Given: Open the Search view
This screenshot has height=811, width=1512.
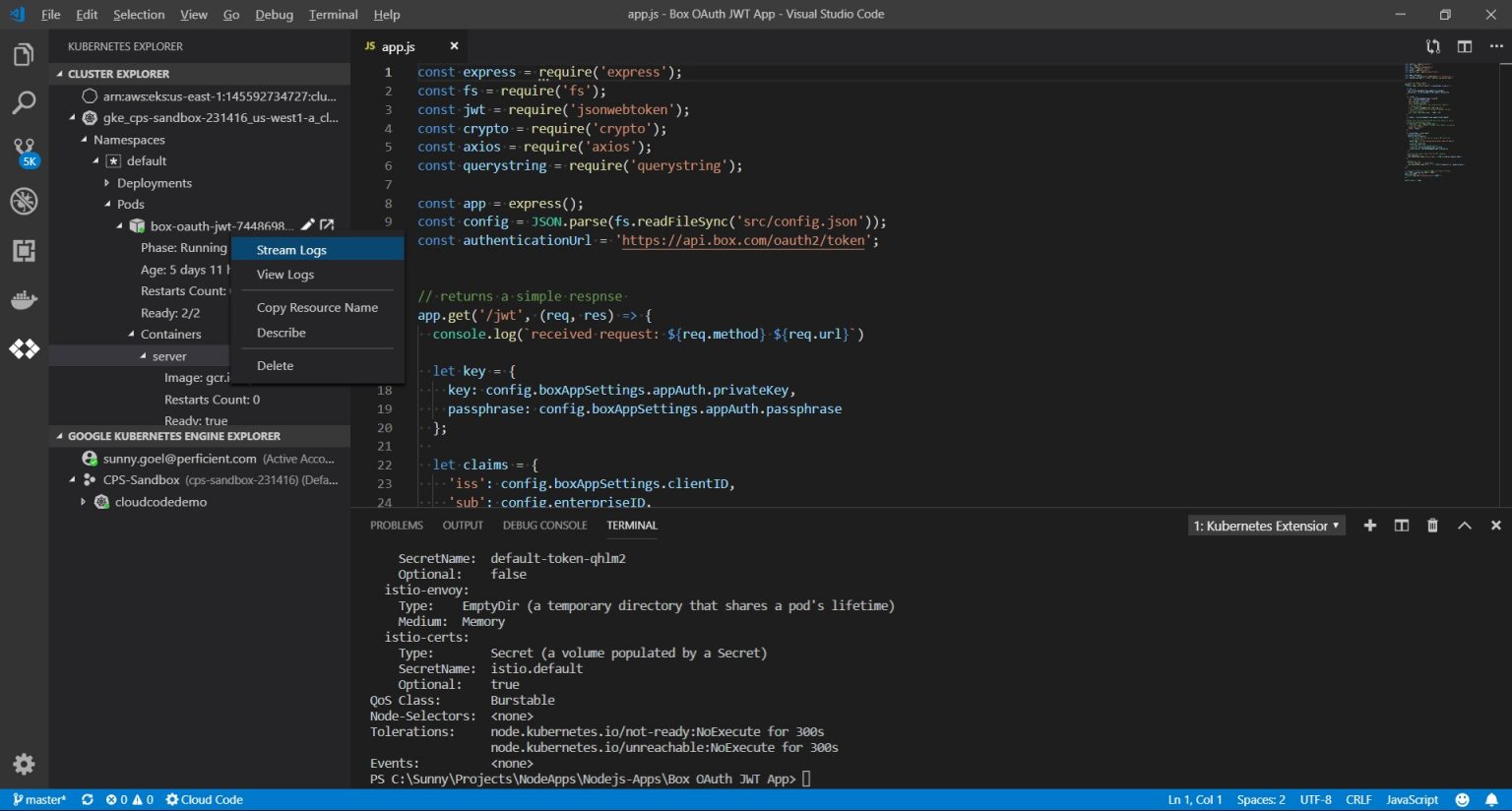Looking at the screenshot, I should pos(24,102).
